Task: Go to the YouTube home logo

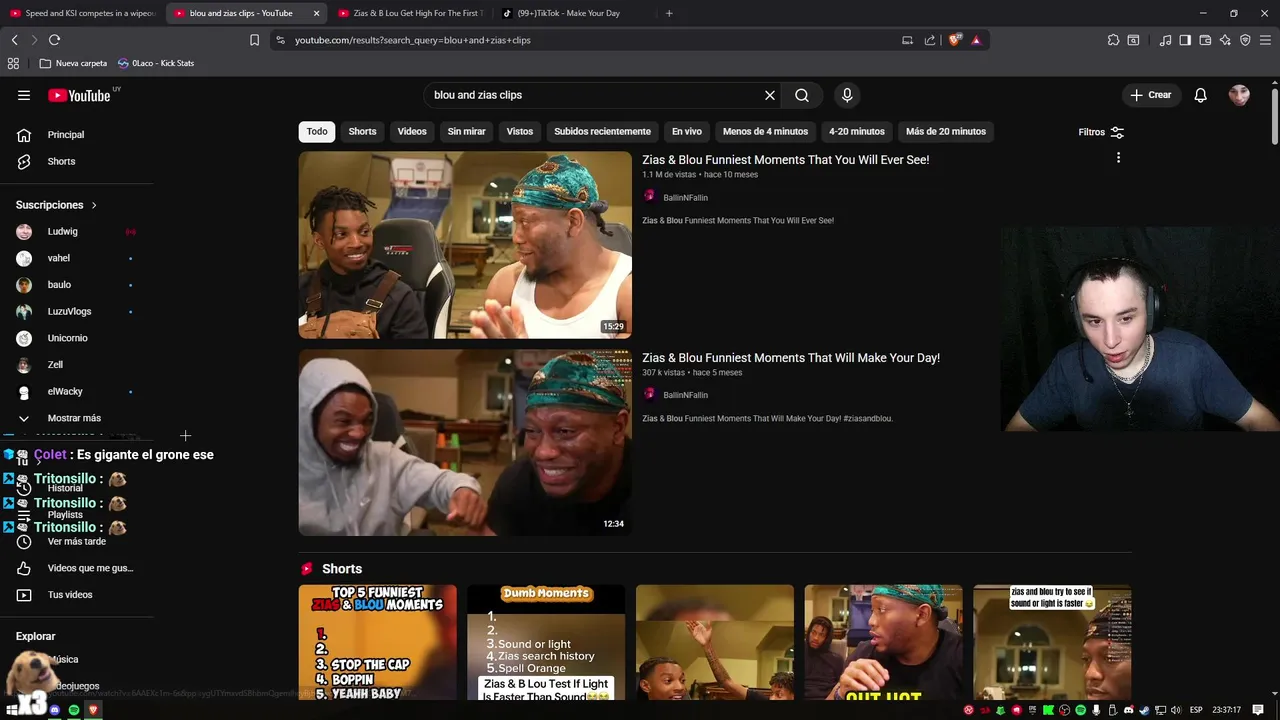Action: 80,95
